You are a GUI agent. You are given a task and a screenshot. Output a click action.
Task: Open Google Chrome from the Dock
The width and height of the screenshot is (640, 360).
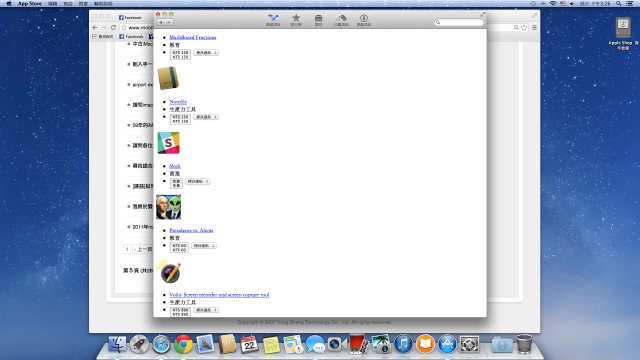pyautogui.click(x=183, y=344)
